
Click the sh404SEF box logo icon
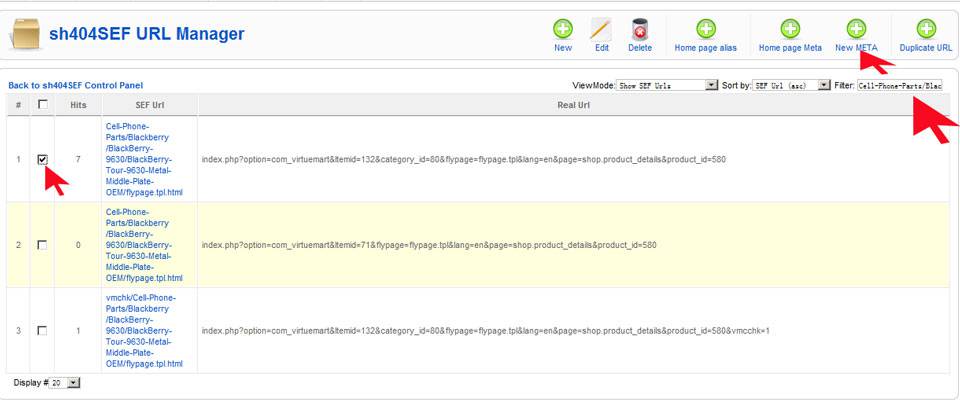pyautogui.click(x=25, y=34)
